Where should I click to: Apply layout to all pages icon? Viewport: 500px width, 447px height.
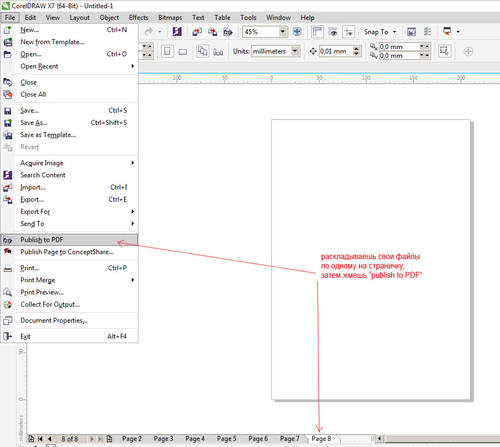202,51
